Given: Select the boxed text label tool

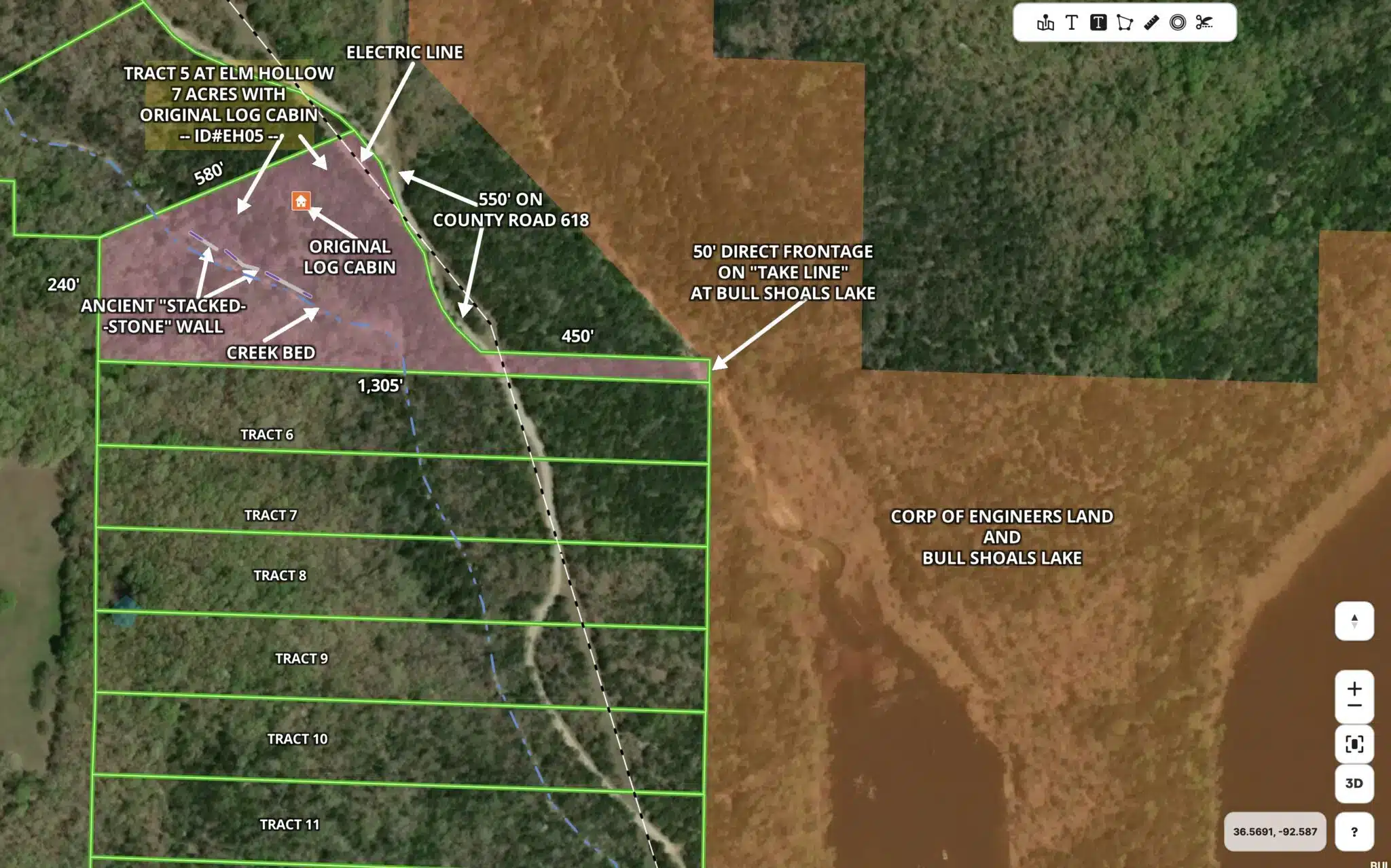Looking at the screenshot, I should coord(1098,22).
